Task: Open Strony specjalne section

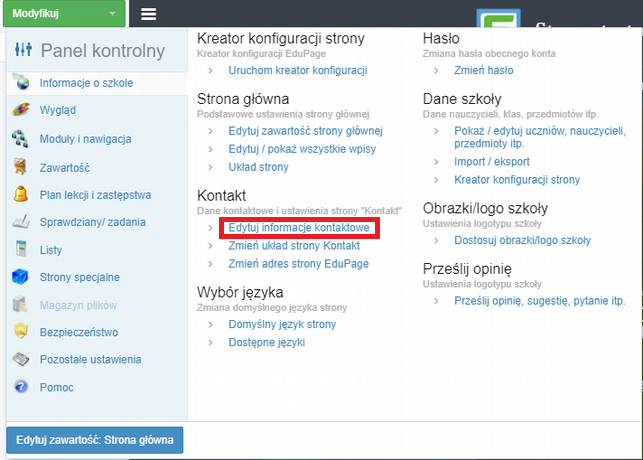Action: [x=80, y=277]
